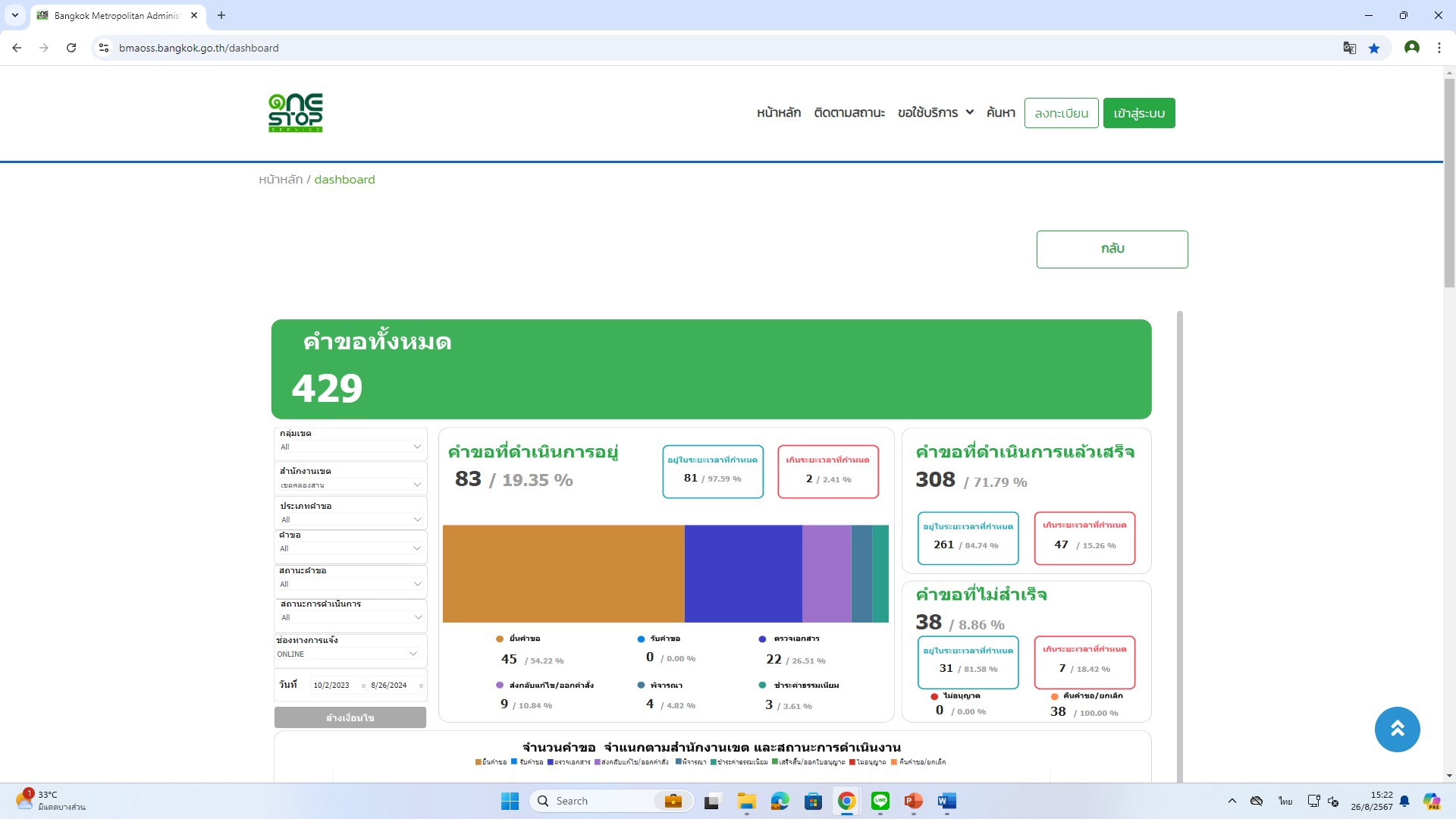Click the scroll-to-top double arrow button
This screenshot has width=1456, height=819.
[x=1397, y=730]
